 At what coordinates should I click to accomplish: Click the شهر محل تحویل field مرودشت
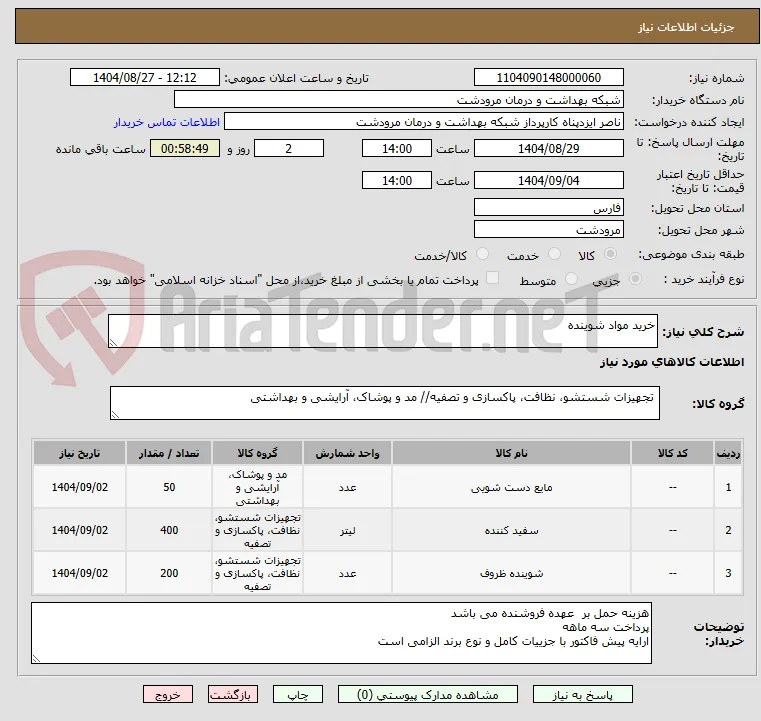[x=548, y=229]
